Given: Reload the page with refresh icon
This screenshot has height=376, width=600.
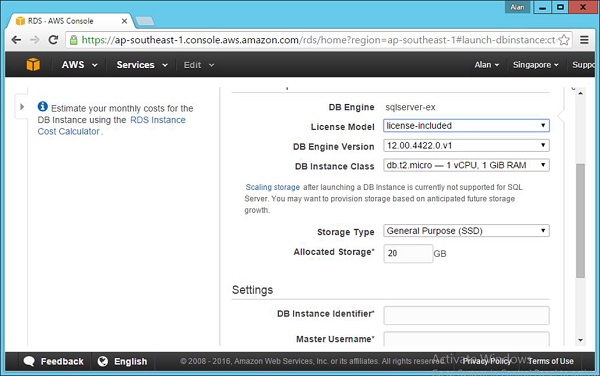Looking at the screenshot, I should tap(53, 40).
